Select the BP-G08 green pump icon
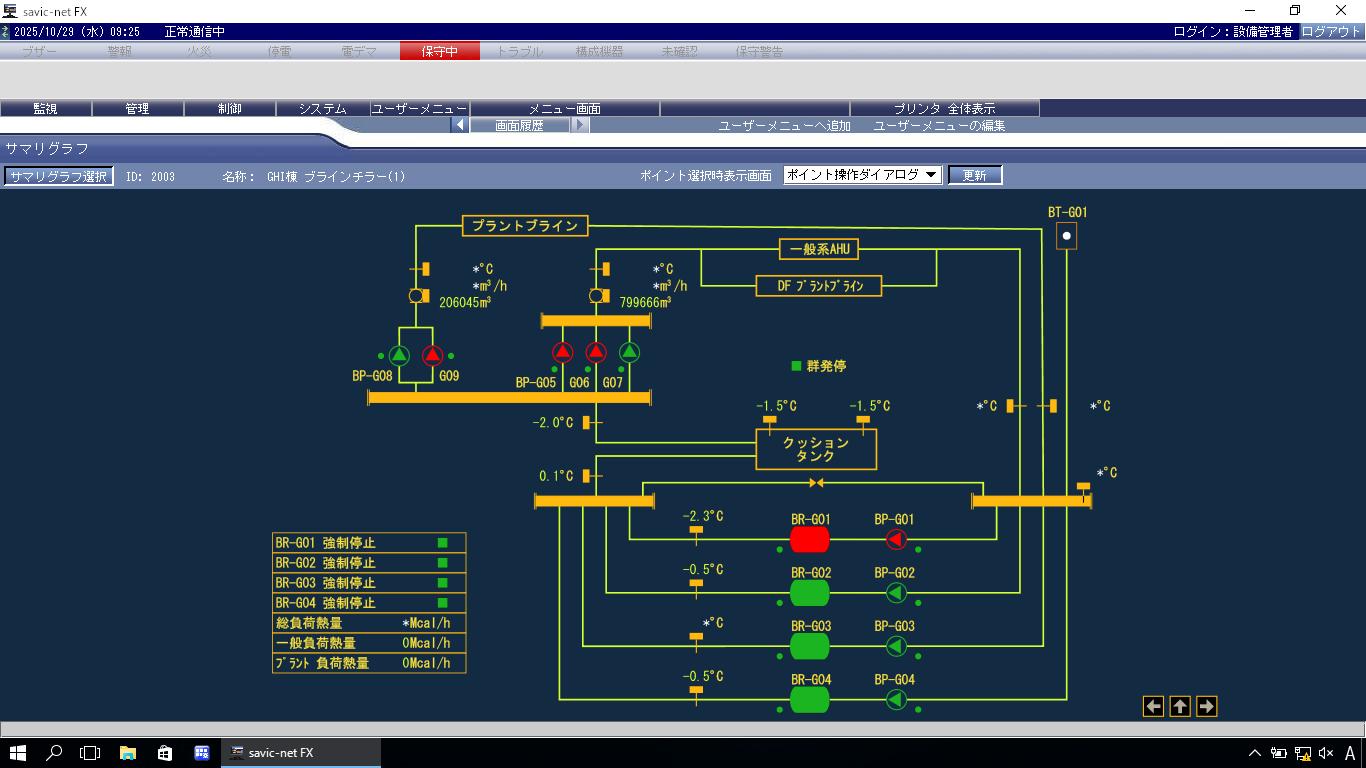 coord(399,355)
